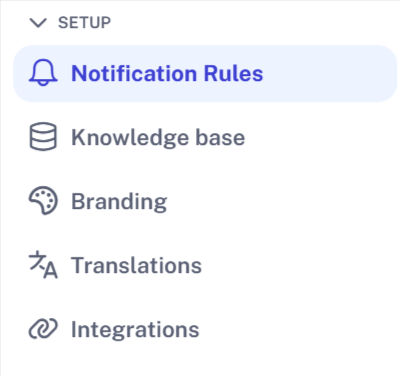Click the Integrations text label
Screen dimensions: 400x376
point(135,330)
